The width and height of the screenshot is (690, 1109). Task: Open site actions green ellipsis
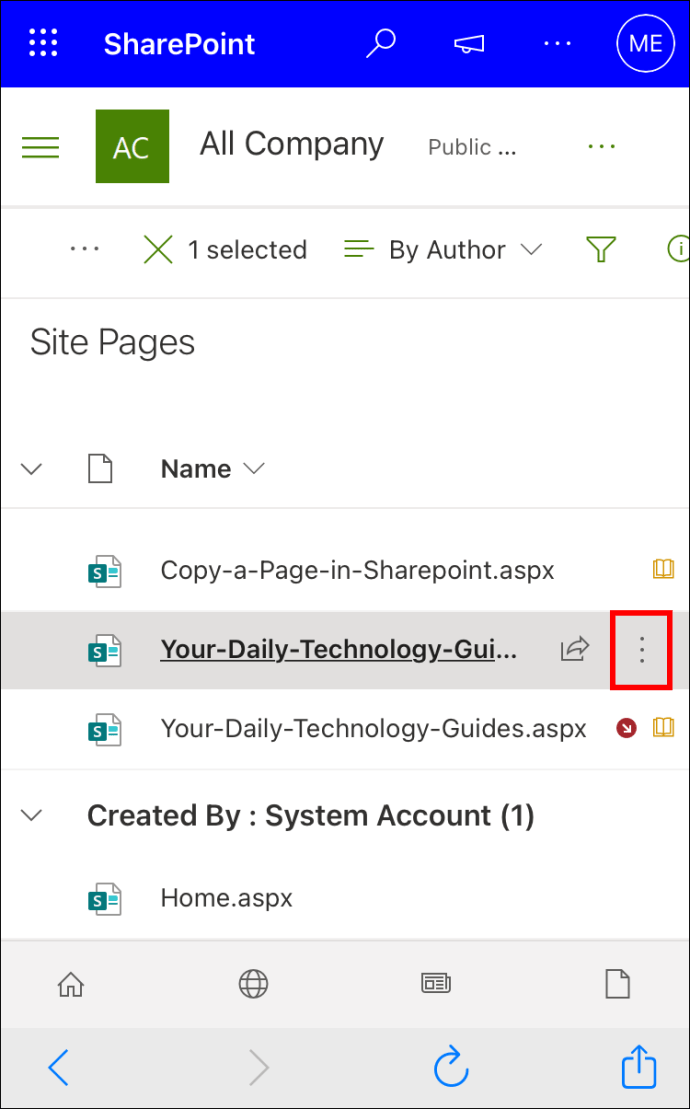pos(602,146)
